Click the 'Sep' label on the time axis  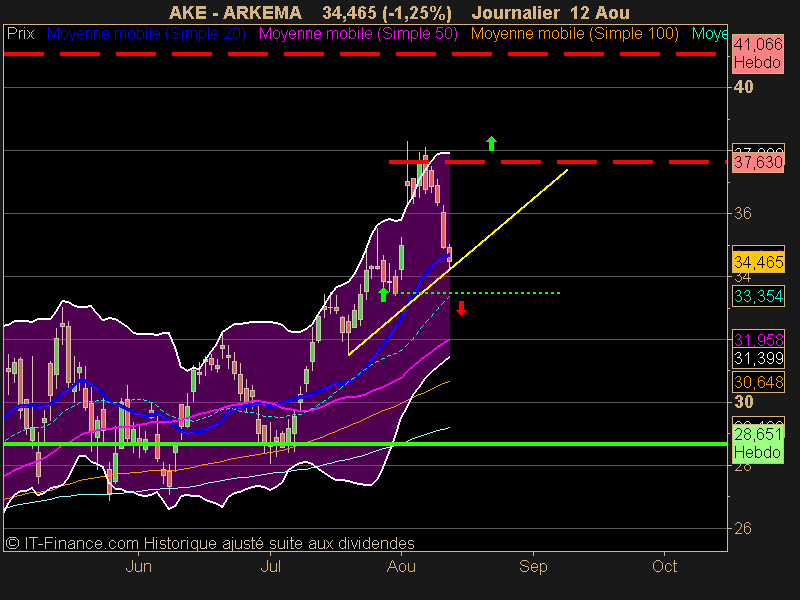(533, 566)
